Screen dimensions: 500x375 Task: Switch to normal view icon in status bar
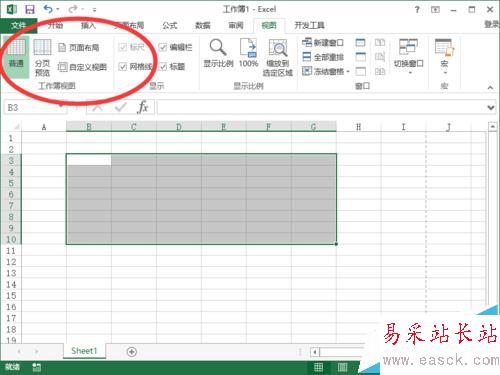point(318,367)
